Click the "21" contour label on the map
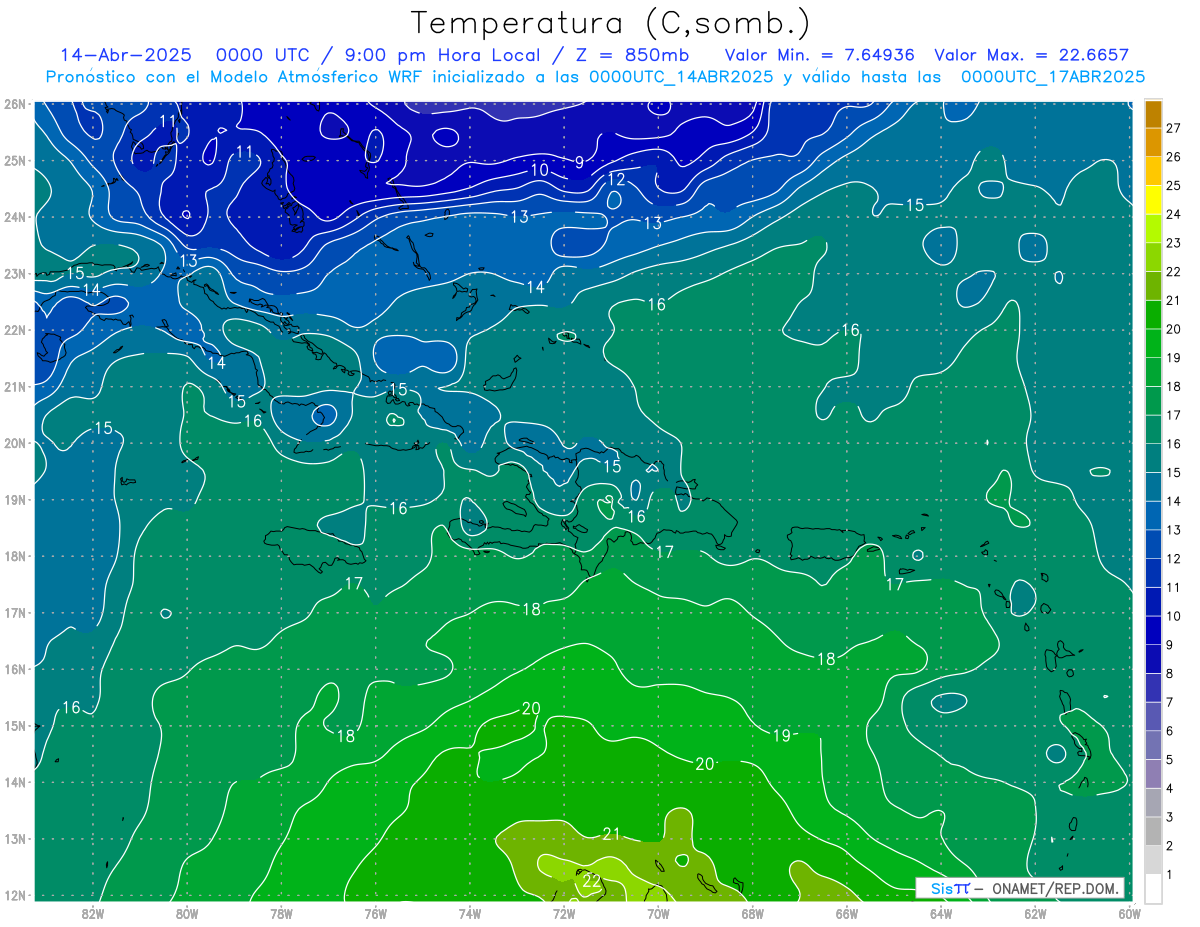 (x=612, y=834)
